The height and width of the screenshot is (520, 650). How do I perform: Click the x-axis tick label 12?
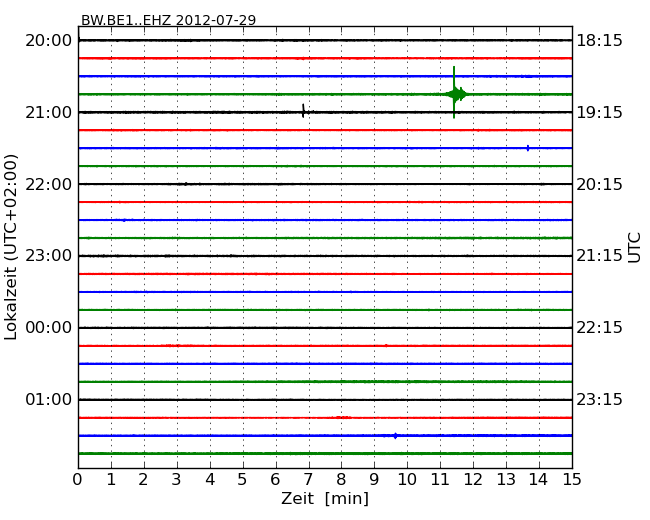[x=473, y=479]
